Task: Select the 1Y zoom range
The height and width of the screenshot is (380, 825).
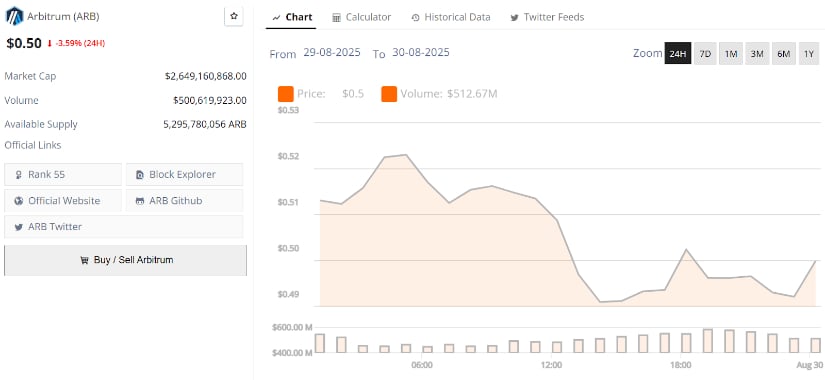Action: pyautogui.click(x=809, y=54)
